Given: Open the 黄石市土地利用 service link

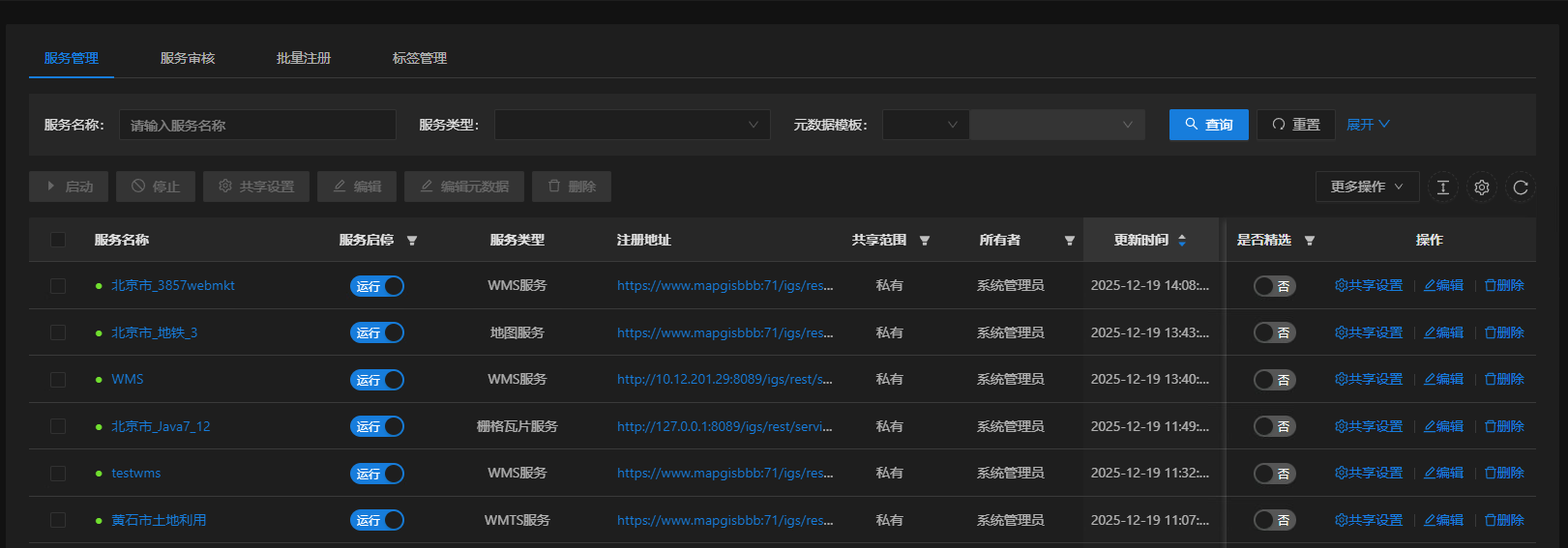Looking at the screenshot, I should click(x=159, y=520).
